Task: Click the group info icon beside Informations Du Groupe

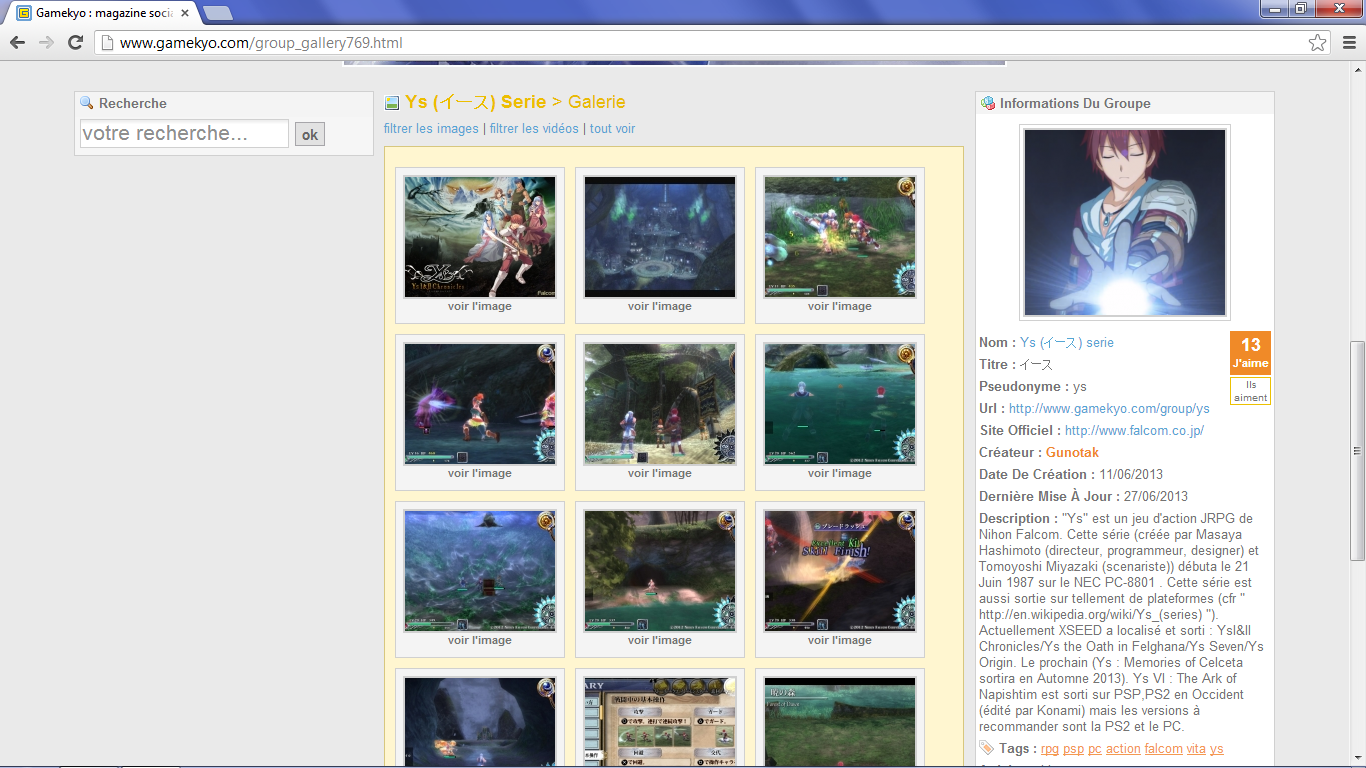Action: tap(988, 103)
